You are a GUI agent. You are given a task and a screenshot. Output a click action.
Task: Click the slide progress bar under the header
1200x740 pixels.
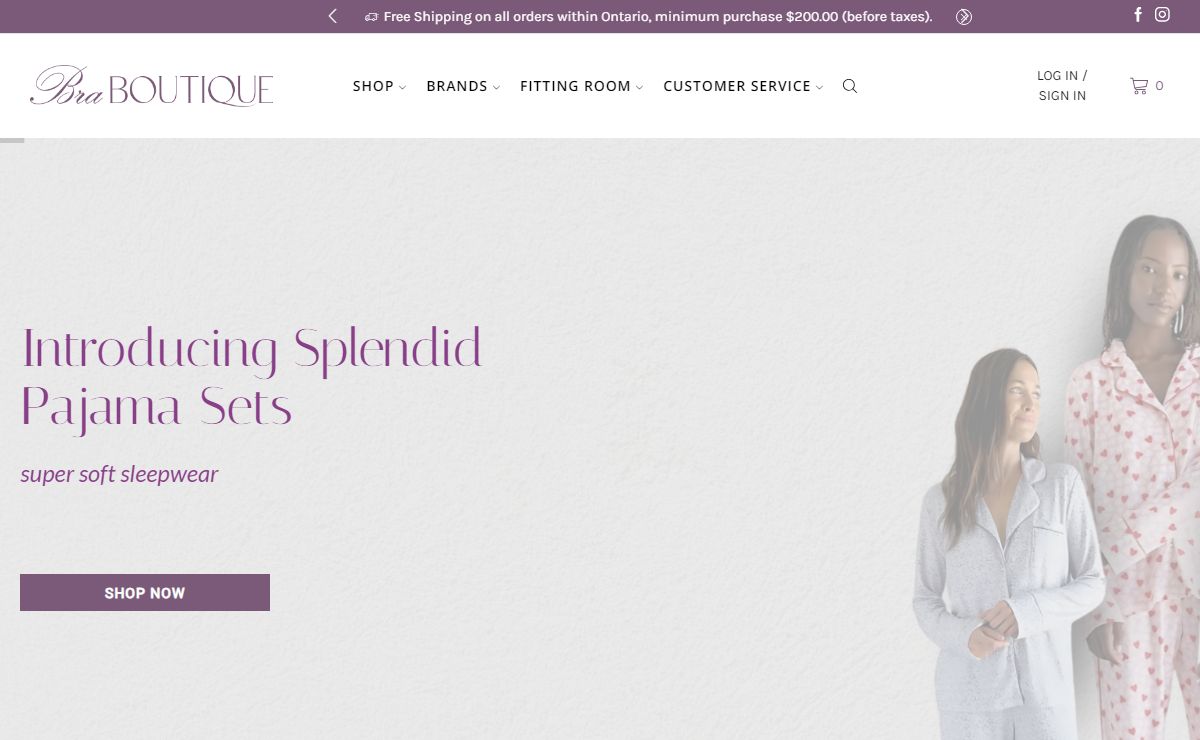coord(12,140)
